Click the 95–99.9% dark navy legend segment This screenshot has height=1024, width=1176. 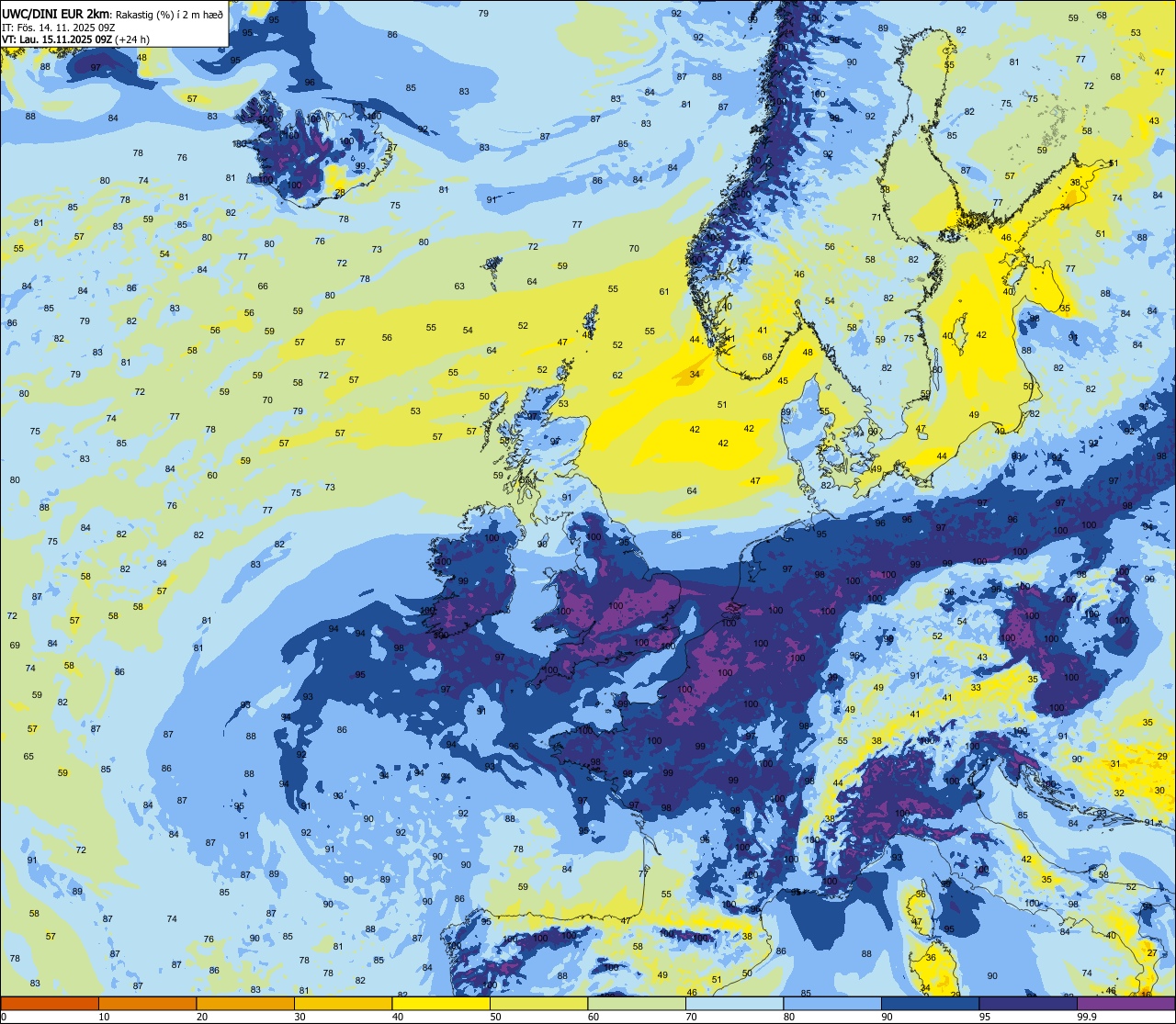click(1028, 1003)
